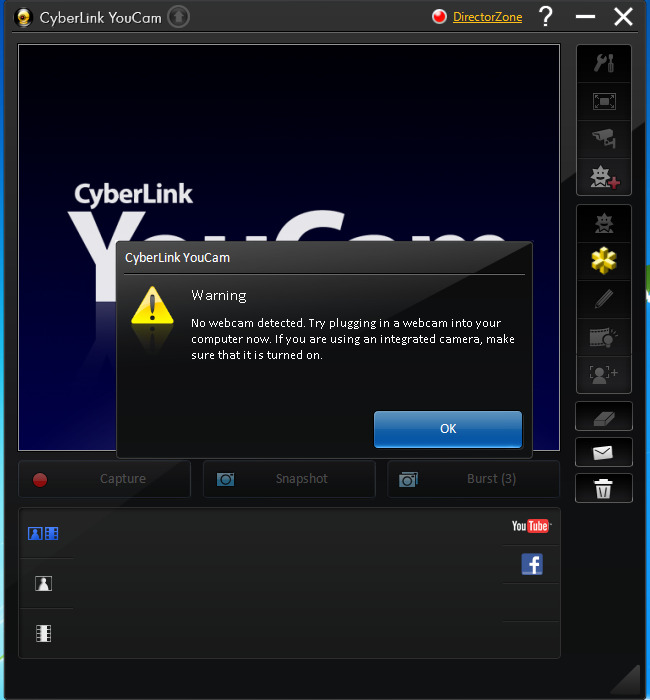Click the red DirectorZone status dot
Image resolution: width=650 pixels, height=700 pixels.
pyautogui.click(x=439, y=17)
